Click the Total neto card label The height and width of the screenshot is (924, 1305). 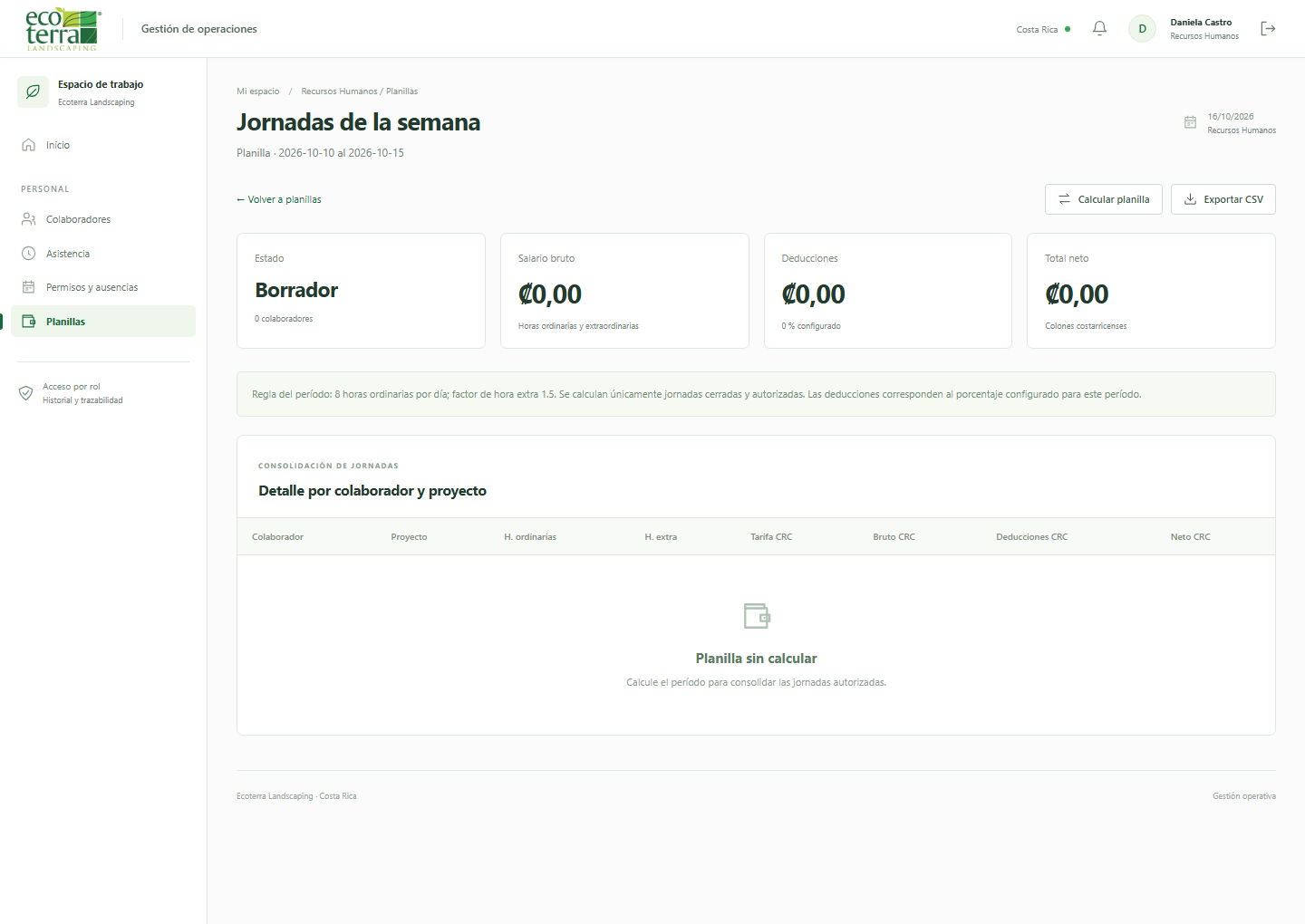[1067, 258]
